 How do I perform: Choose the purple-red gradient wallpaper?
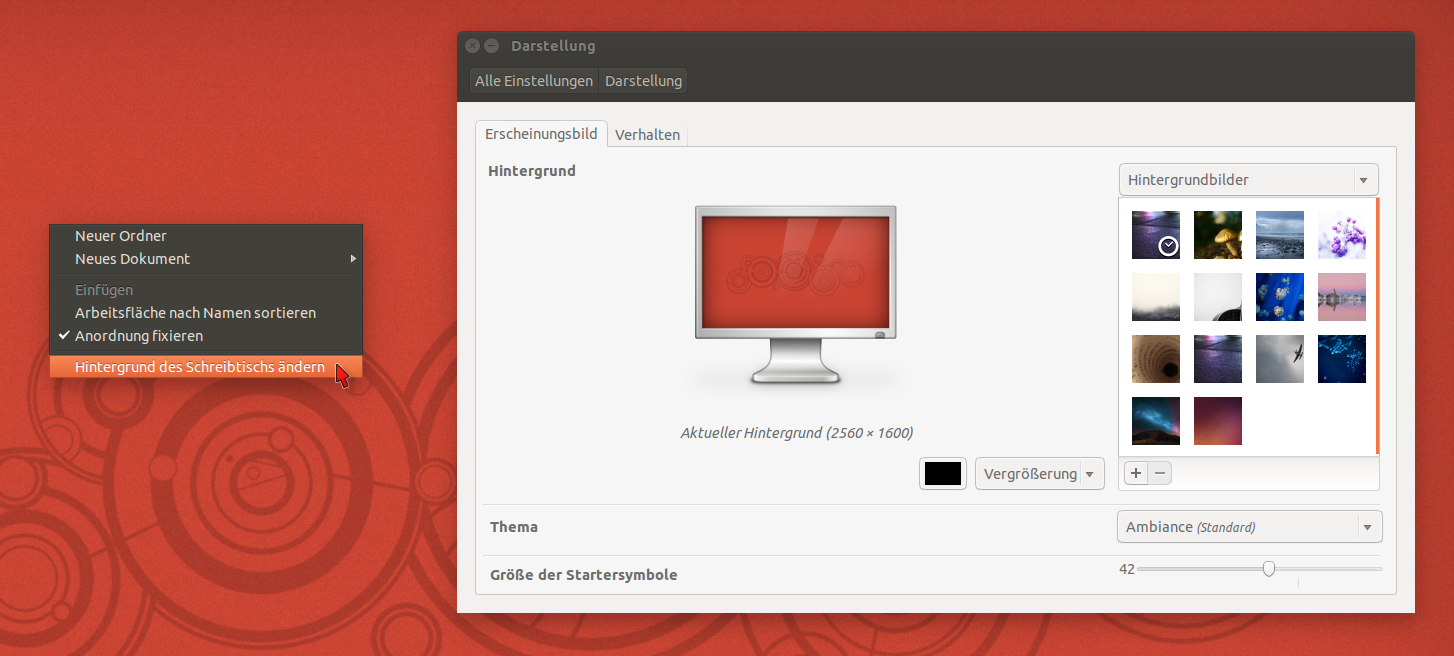(x=1218, y=421)
